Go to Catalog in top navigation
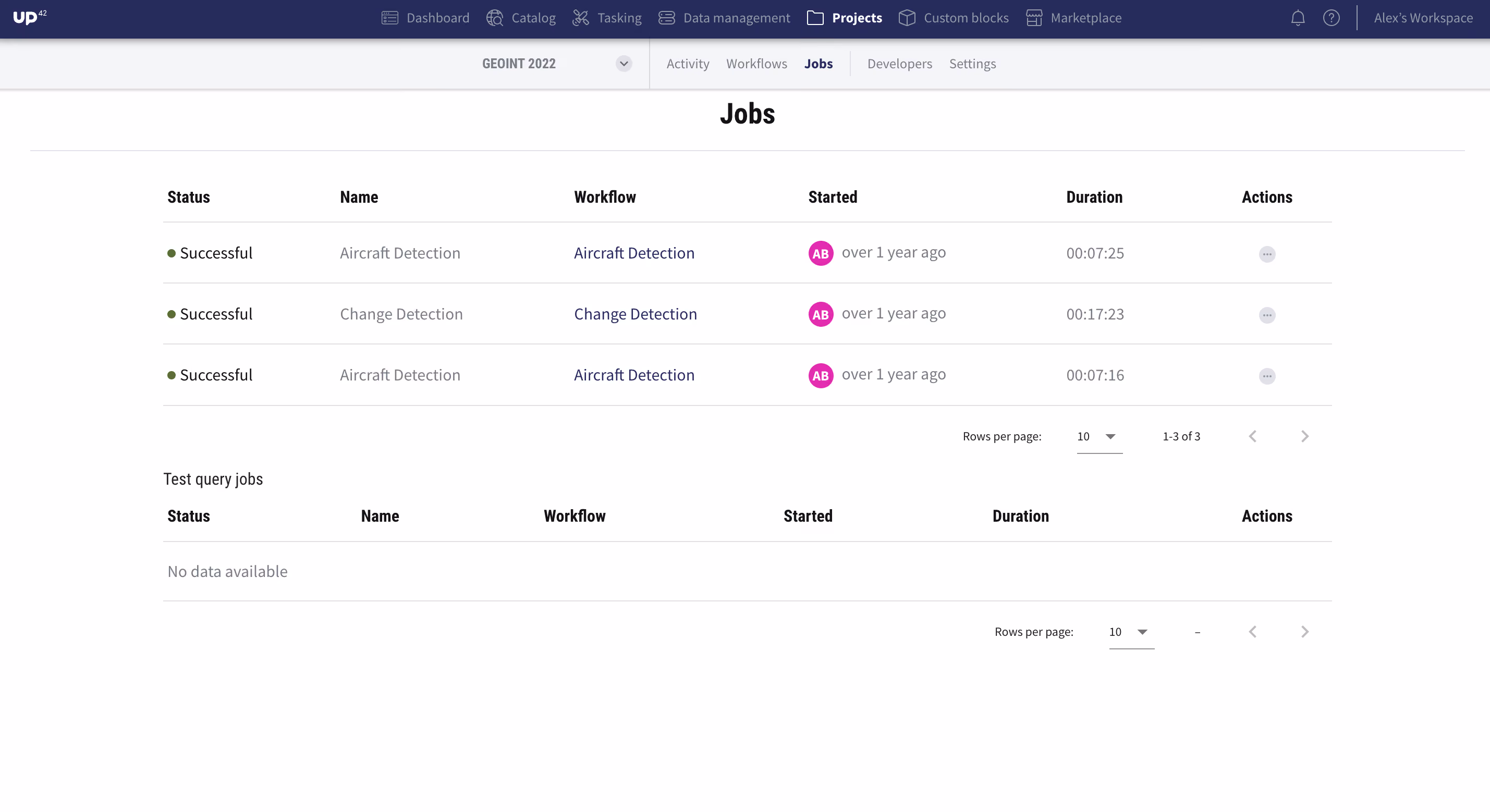Image resolution: width=1490 pixels, height=812 pixels. point(521,18)
